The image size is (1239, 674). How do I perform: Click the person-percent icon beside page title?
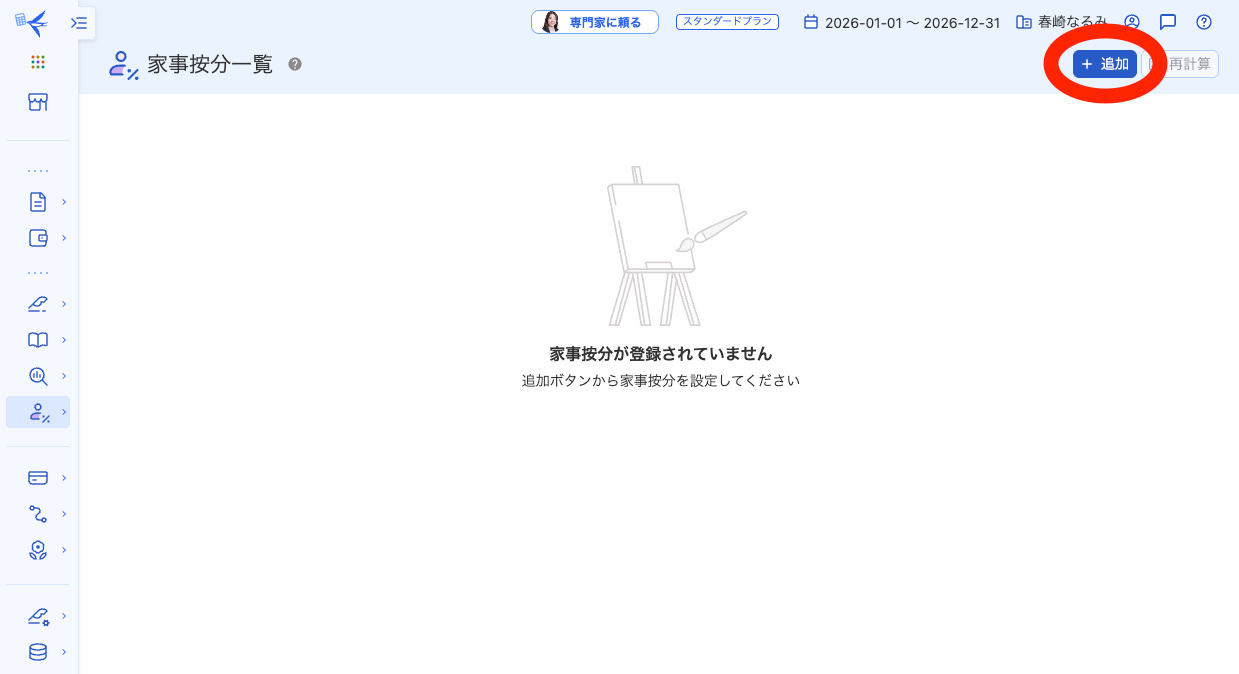click(124, 65)
